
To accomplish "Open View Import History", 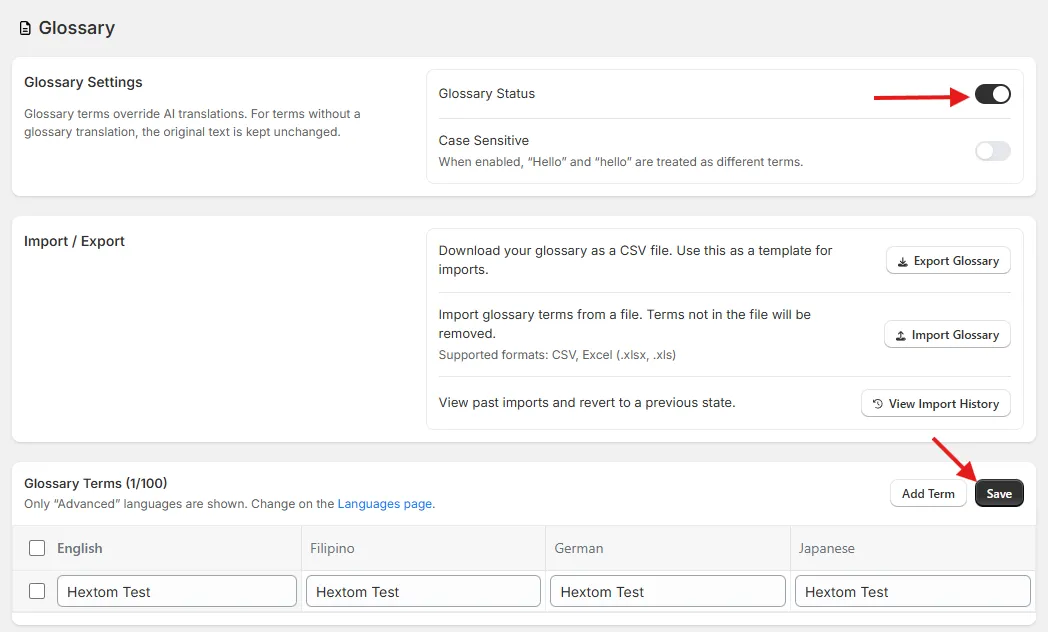I will click(x=935, y=404).
